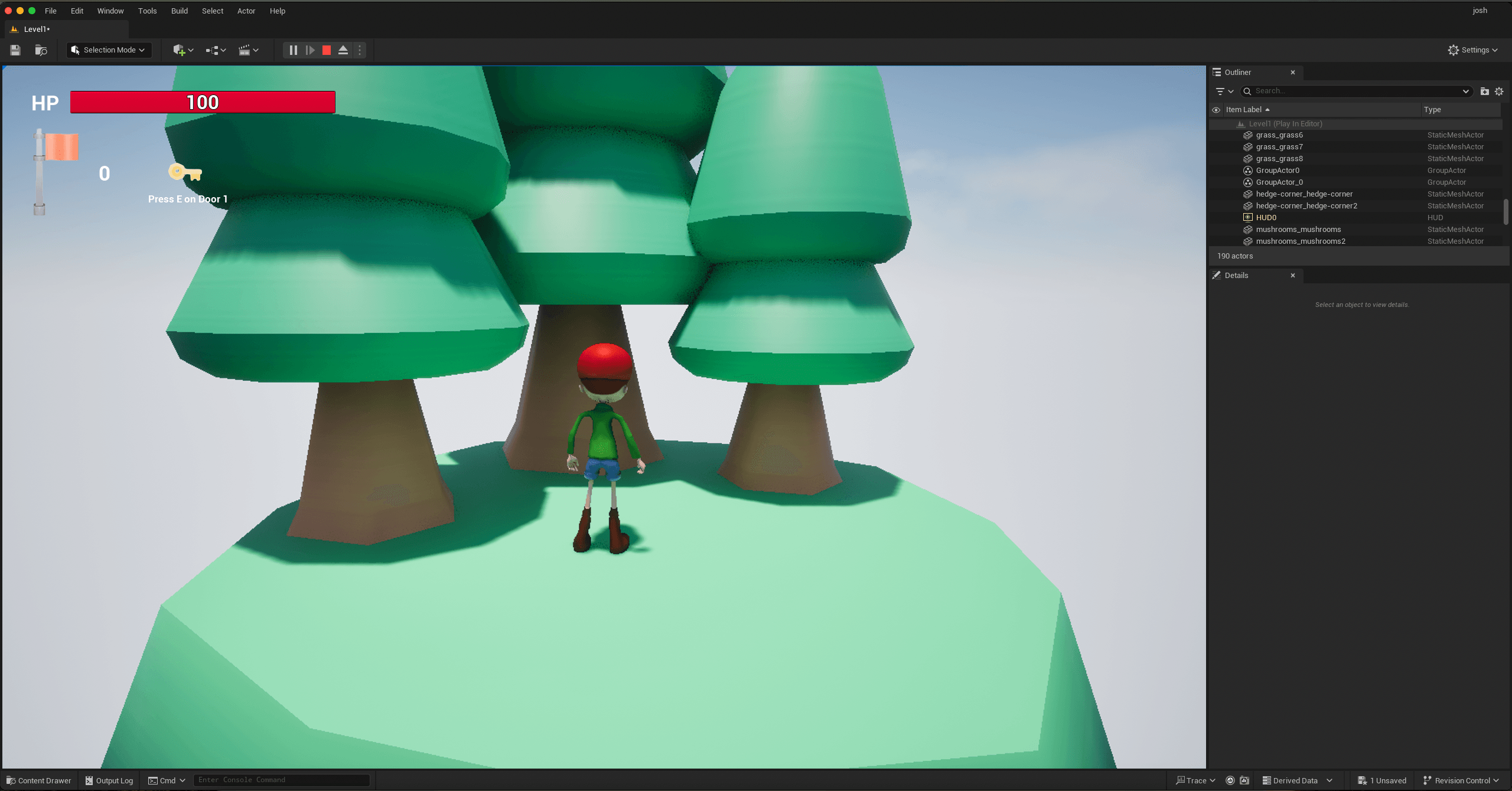
Task: Open the Content Drawer
Action: point(38,780)
